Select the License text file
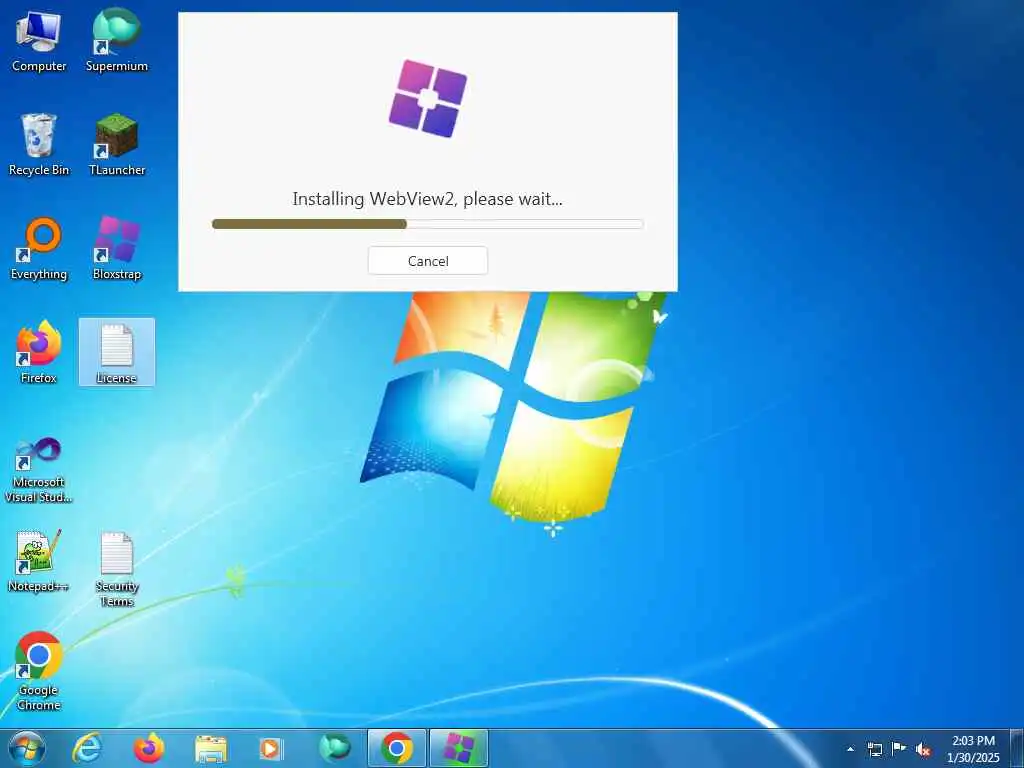The height and width of the screenshot is (768, 1024). (x=117, y=353)
